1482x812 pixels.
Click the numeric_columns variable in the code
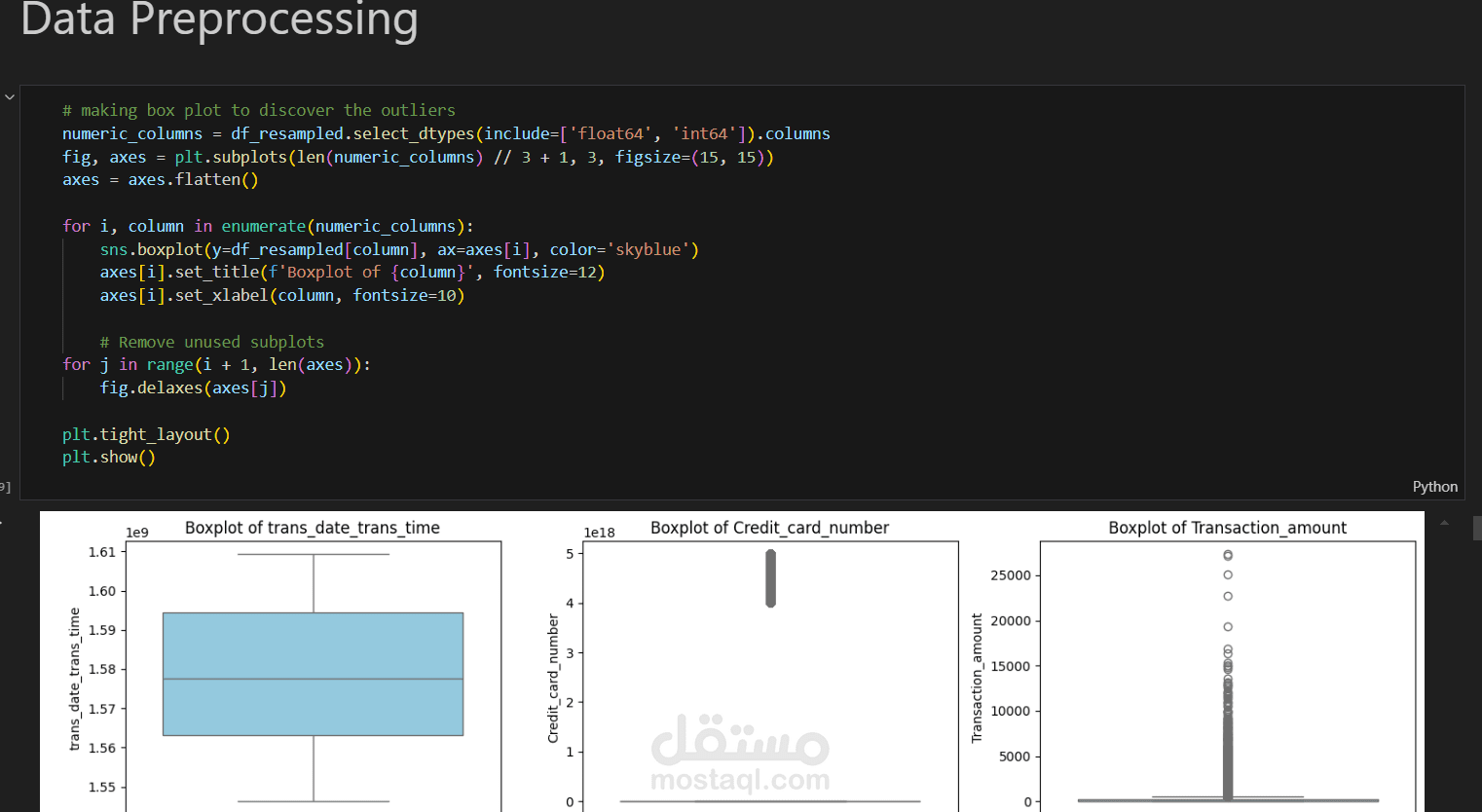131,133
